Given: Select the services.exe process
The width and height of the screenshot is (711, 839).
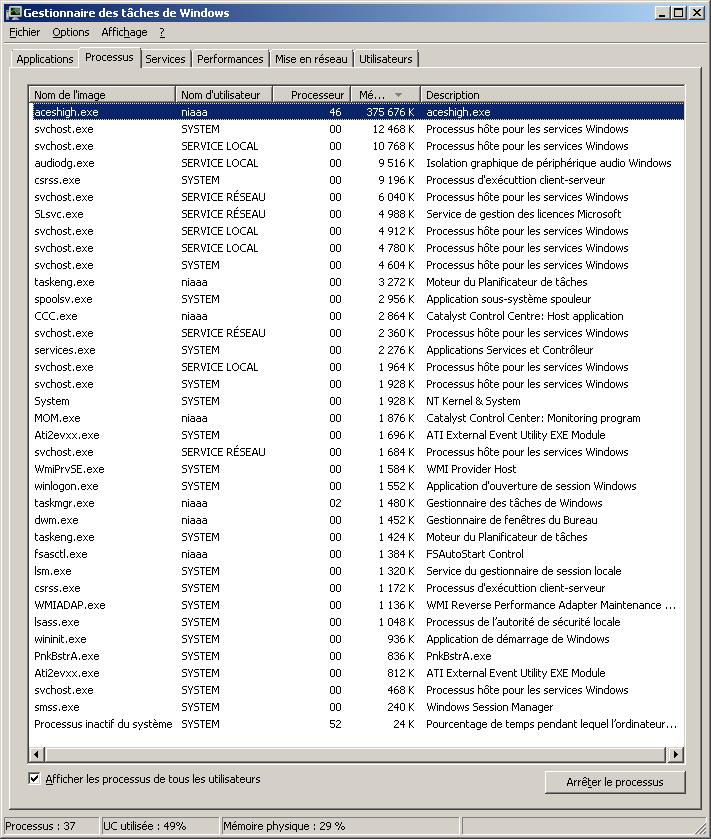Looking at the screenshot, I should pyautogui.click(x=356, y=350).
